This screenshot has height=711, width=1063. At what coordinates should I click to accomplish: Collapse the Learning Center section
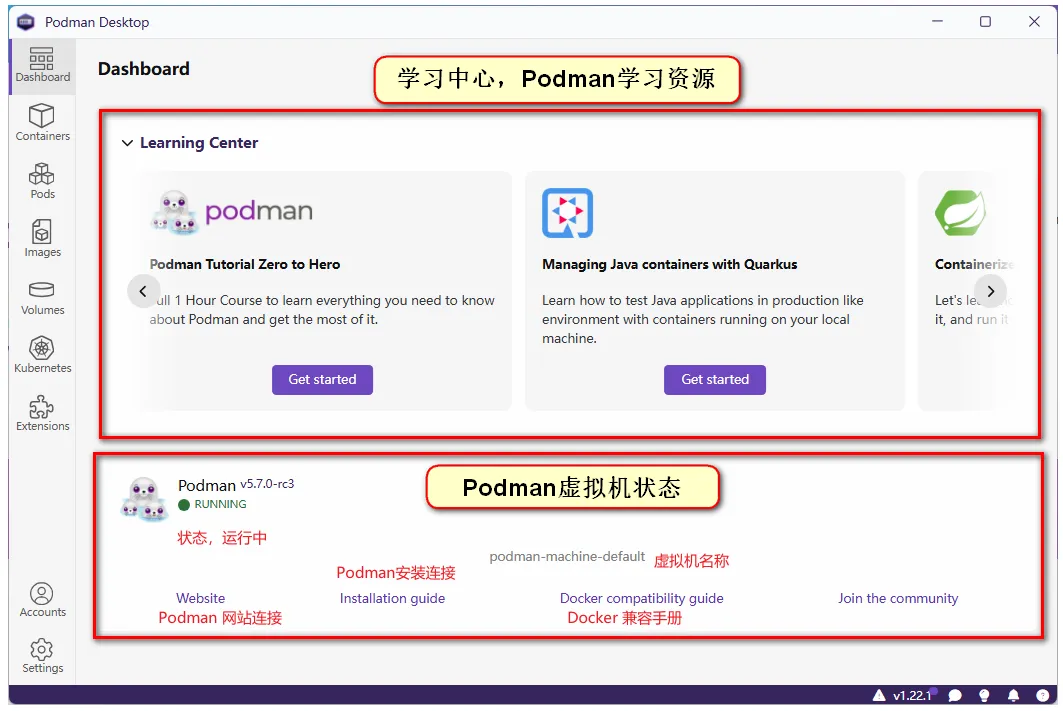pos(127,143)
